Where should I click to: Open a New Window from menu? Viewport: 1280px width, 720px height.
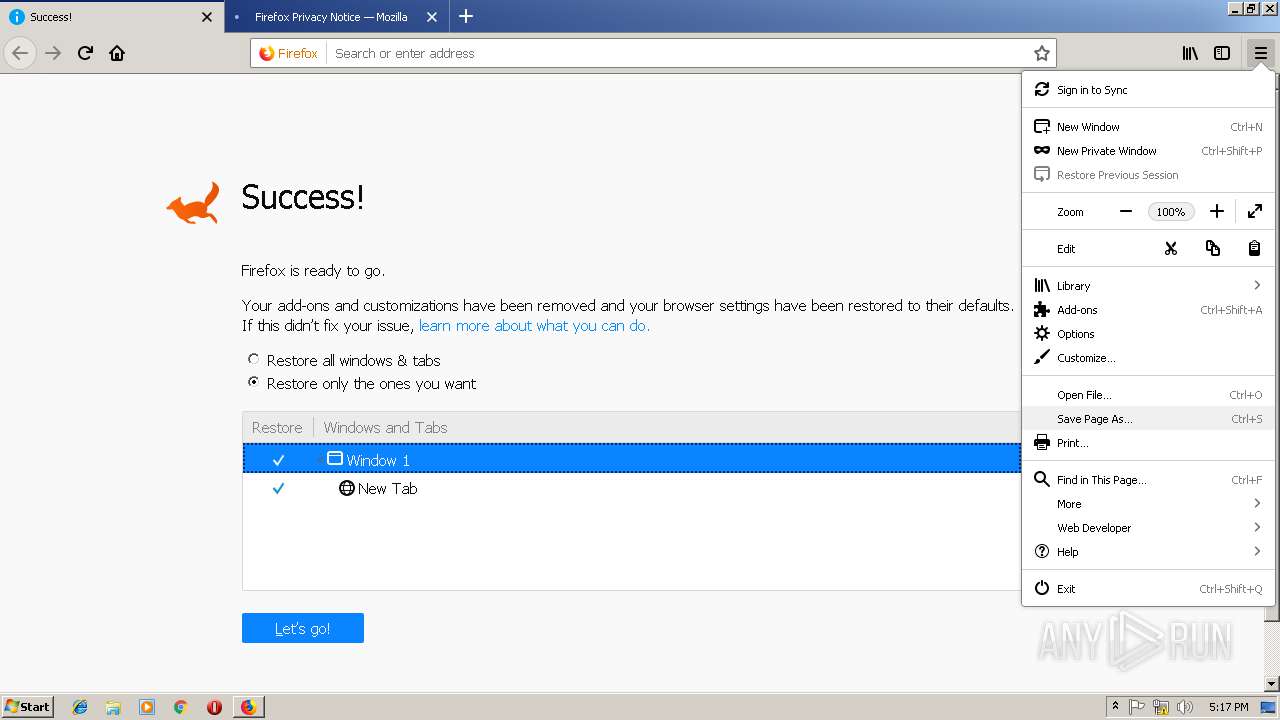[1148, 127]
